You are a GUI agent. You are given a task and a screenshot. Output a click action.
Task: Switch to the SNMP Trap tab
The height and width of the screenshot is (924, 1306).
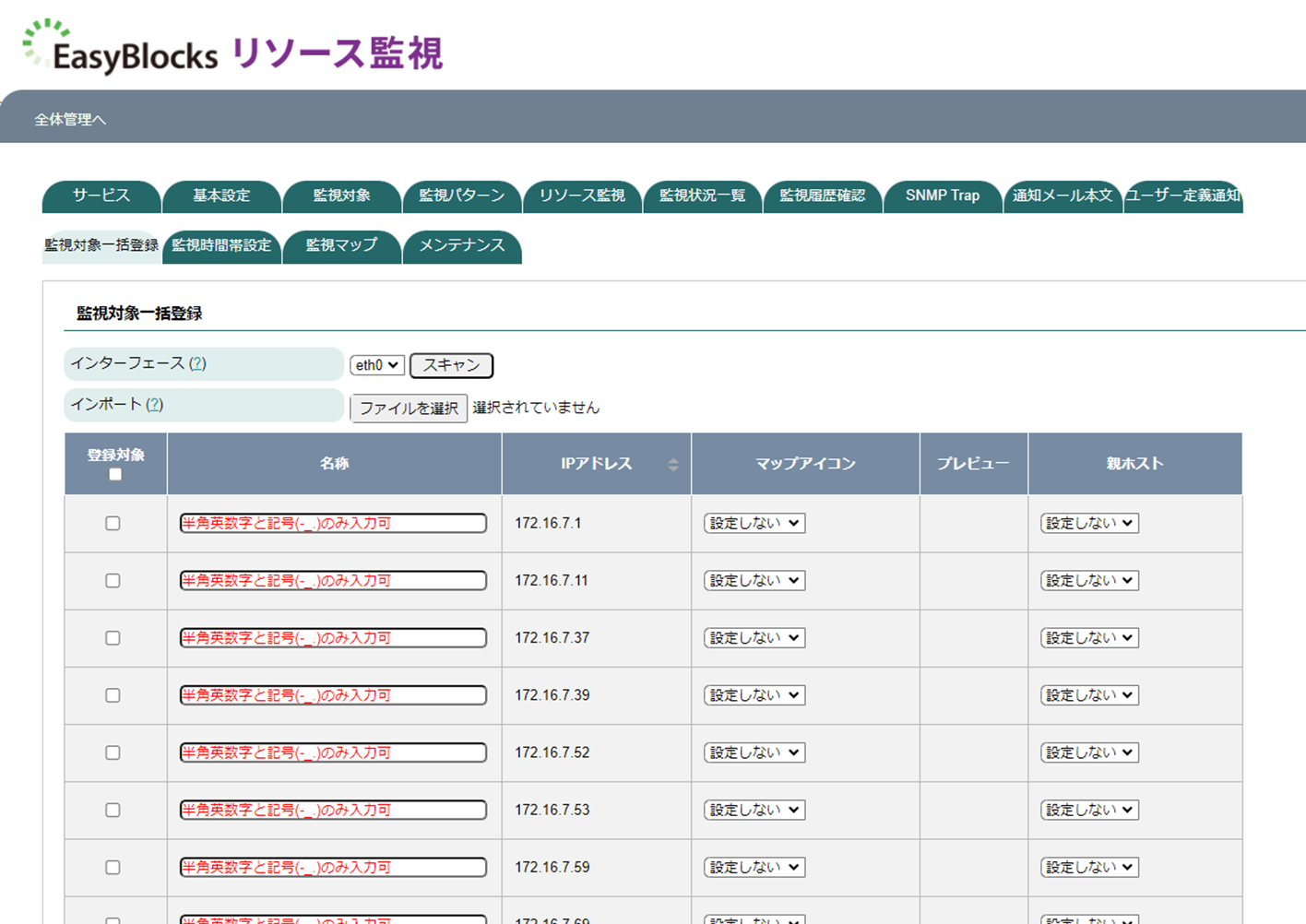pos(943,196)
